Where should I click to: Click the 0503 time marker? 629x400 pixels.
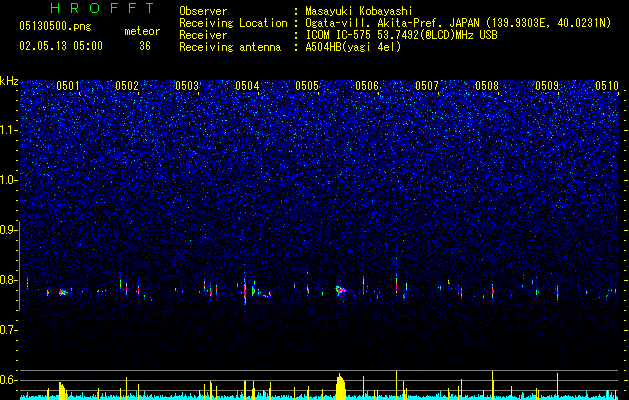pos(187,86)
